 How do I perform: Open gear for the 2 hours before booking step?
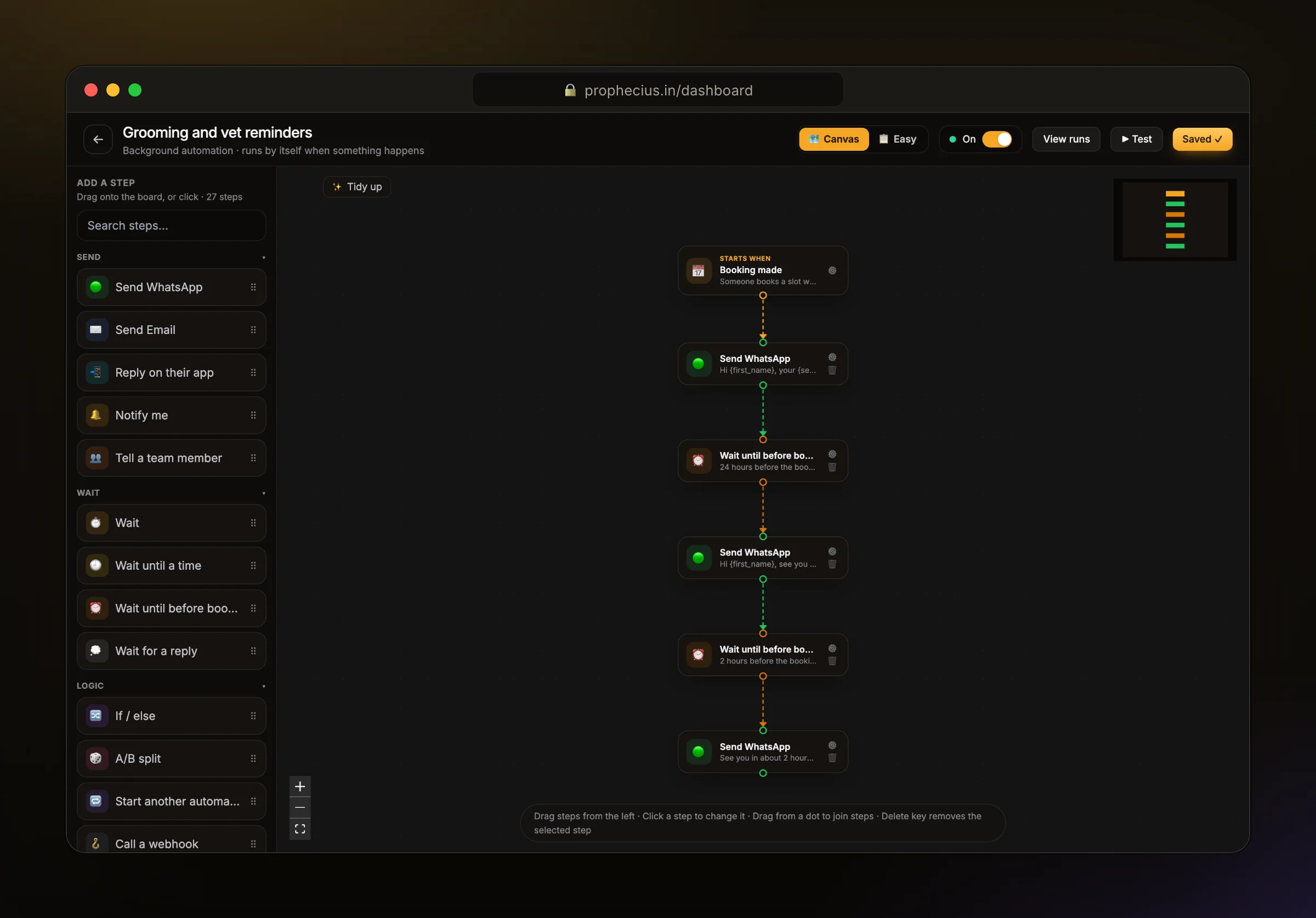(832, 649)
